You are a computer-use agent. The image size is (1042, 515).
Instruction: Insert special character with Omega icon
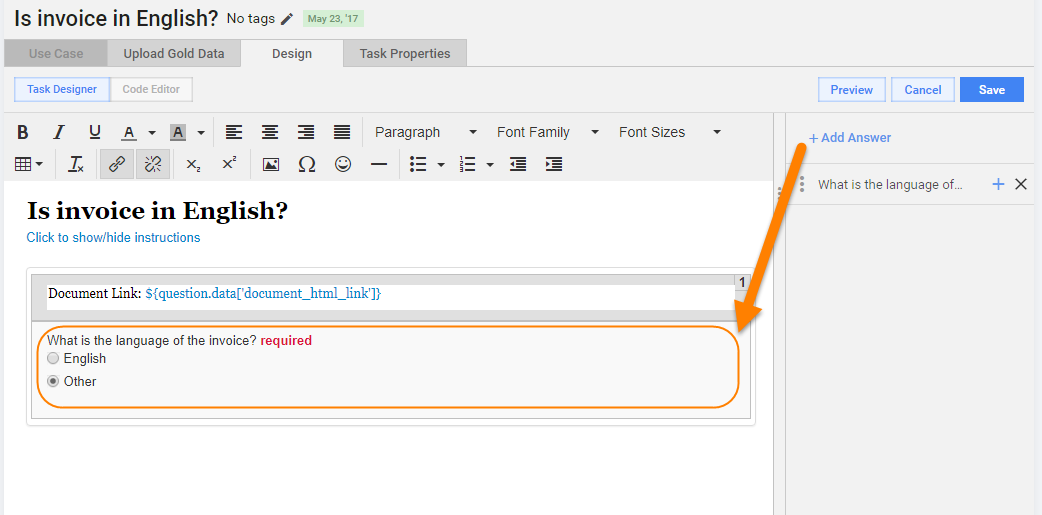306,164
